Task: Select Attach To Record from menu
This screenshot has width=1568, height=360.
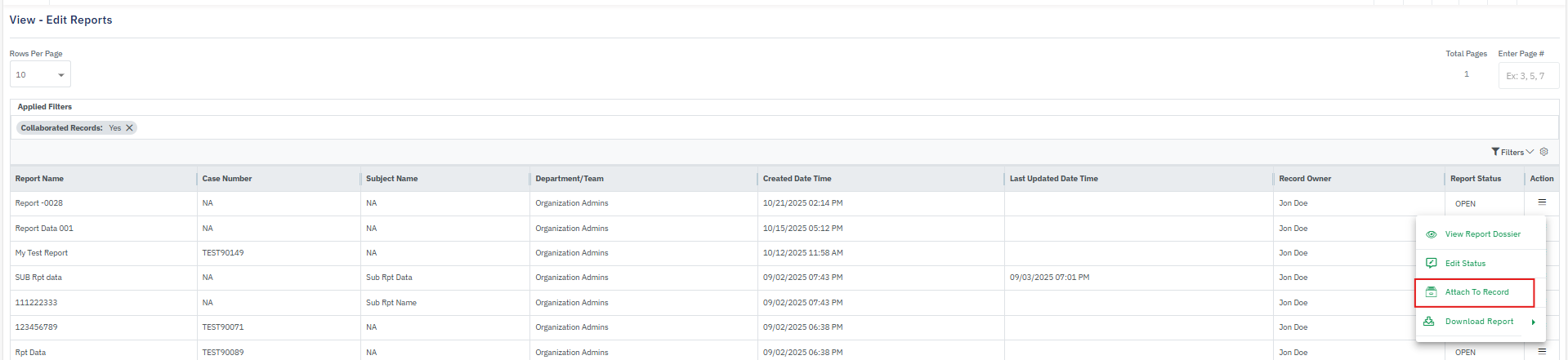Action: point(1476,292)
